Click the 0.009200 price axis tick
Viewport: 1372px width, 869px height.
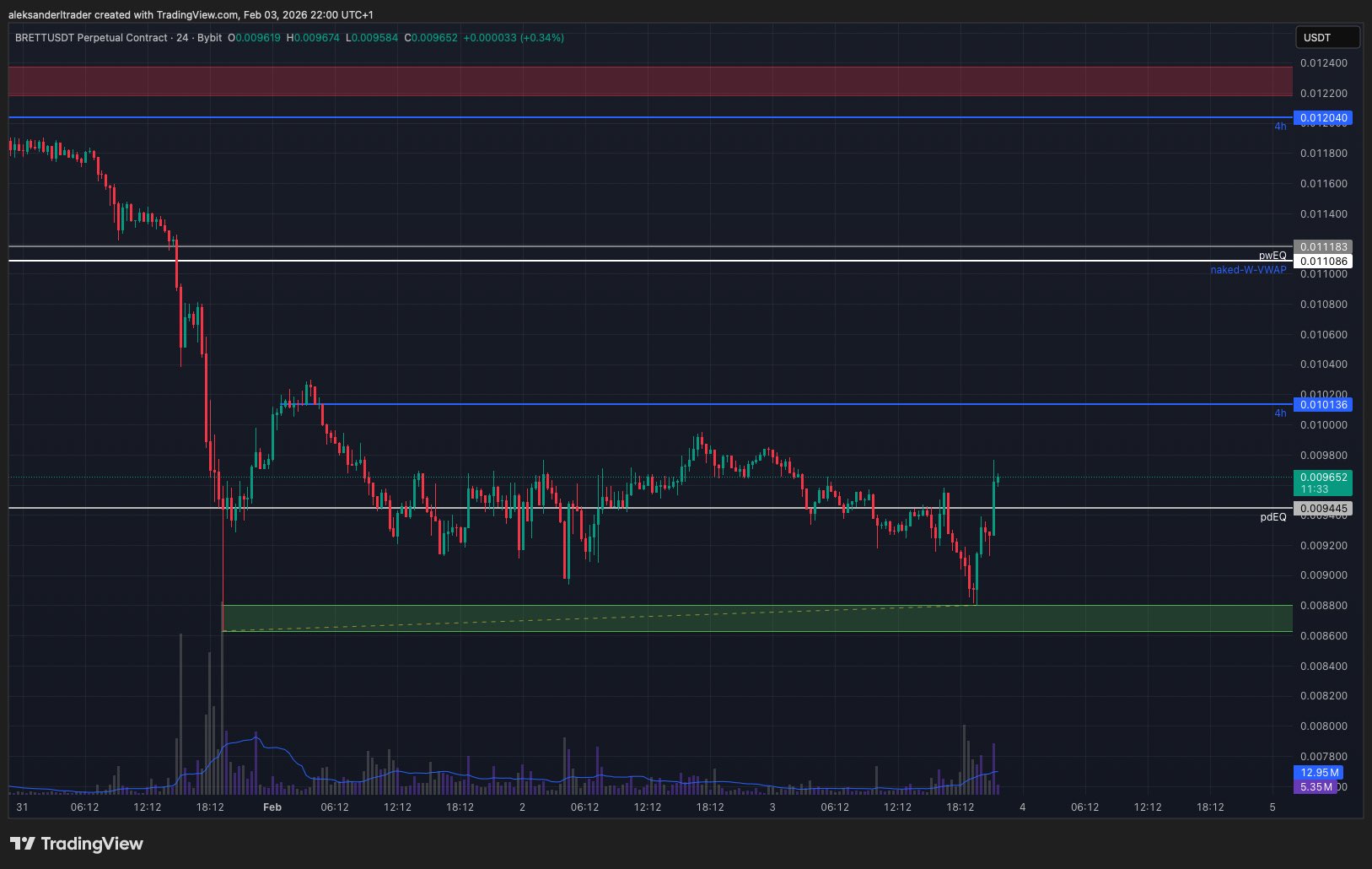click(1323, 546)
